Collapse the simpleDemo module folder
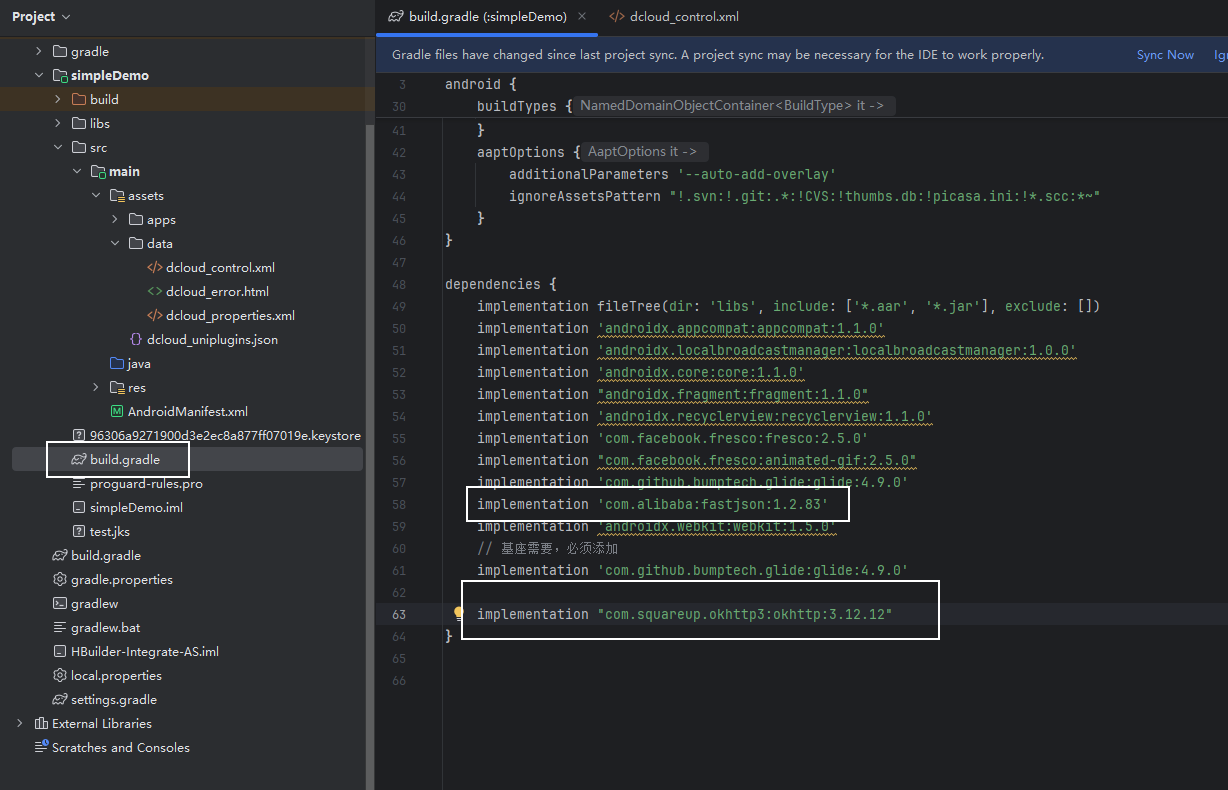 click(39, 75)
